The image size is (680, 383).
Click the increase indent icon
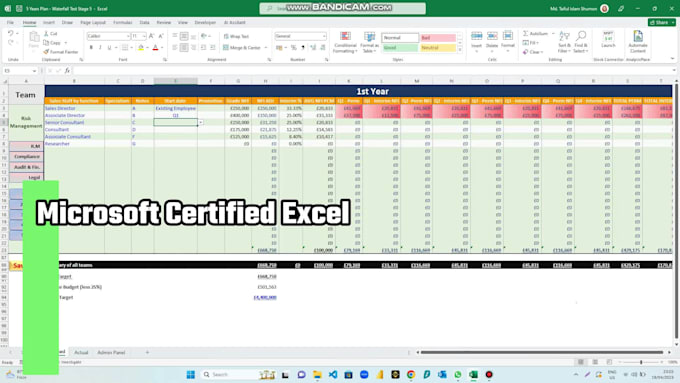(x=212, y=47)
